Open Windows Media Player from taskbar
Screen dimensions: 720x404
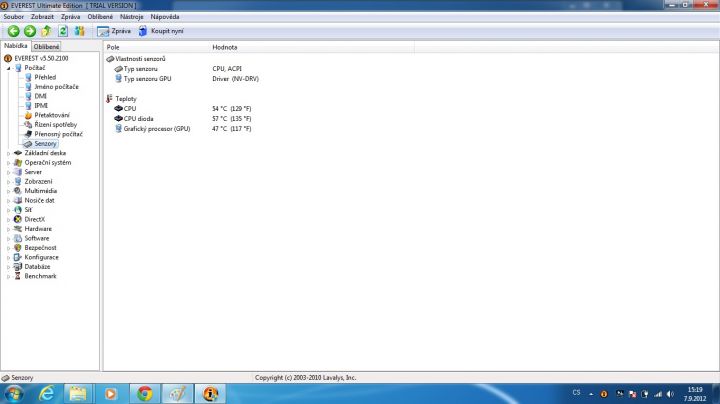click(111, 394)
